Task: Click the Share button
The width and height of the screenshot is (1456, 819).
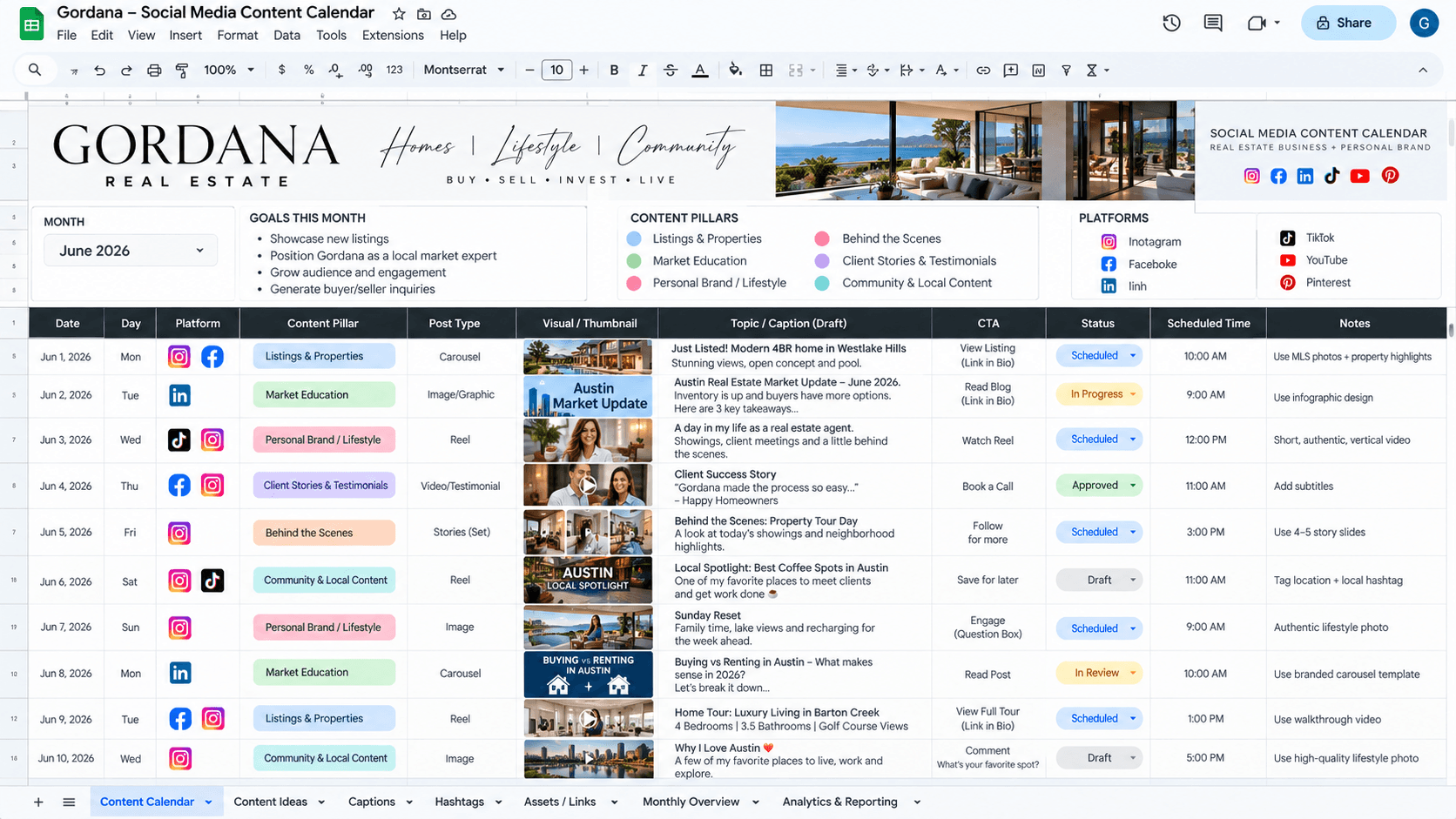Action: tap(1348, 23)
